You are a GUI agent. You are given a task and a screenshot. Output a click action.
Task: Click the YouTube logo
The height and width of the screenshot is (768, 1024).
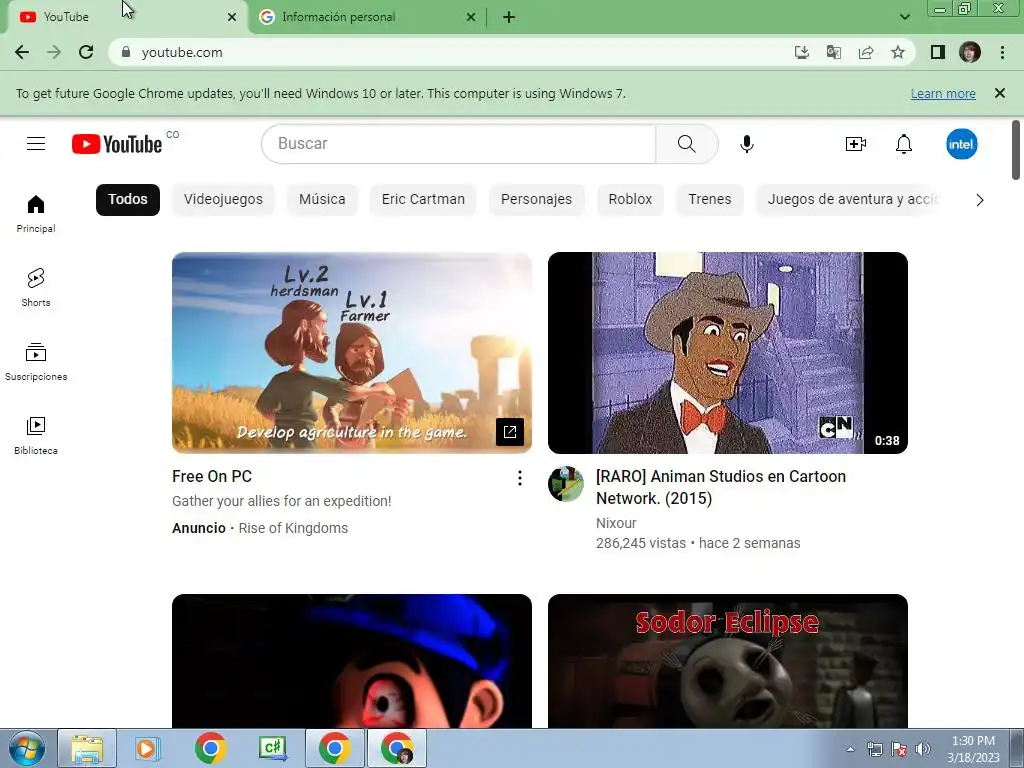tap(117, 144)
